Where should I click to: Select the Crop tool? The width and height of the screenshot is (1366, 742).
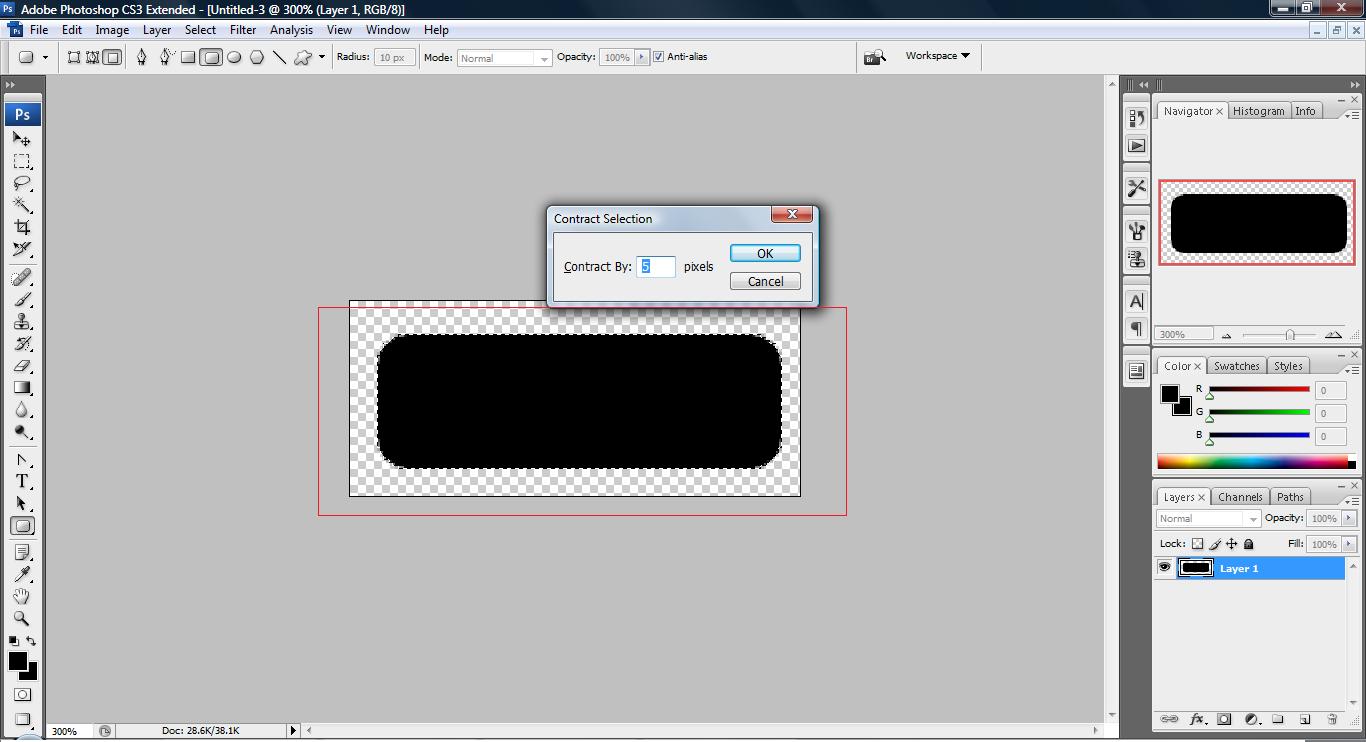click(22, 228)
